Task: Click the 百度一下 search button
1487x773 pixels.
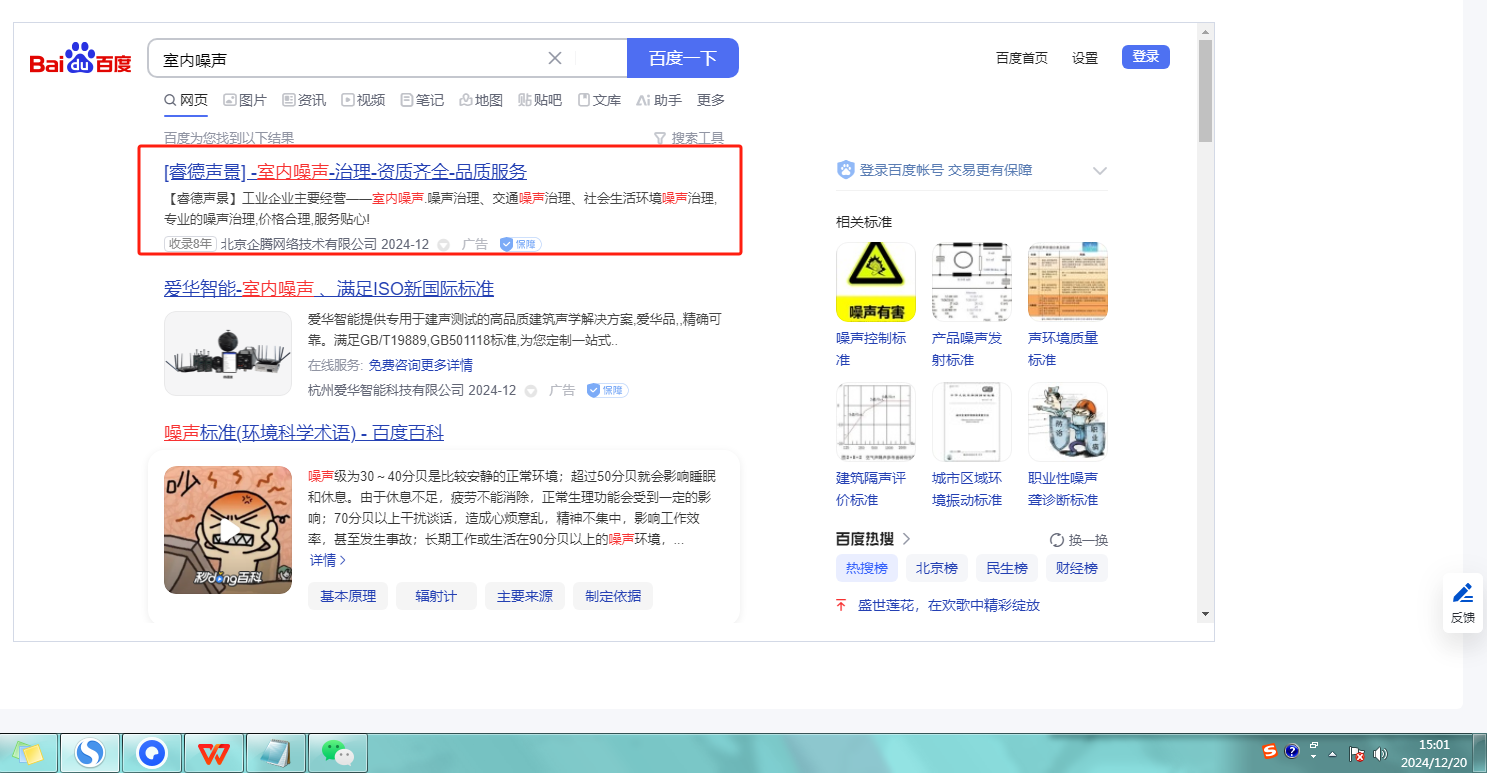Action: 683,58
